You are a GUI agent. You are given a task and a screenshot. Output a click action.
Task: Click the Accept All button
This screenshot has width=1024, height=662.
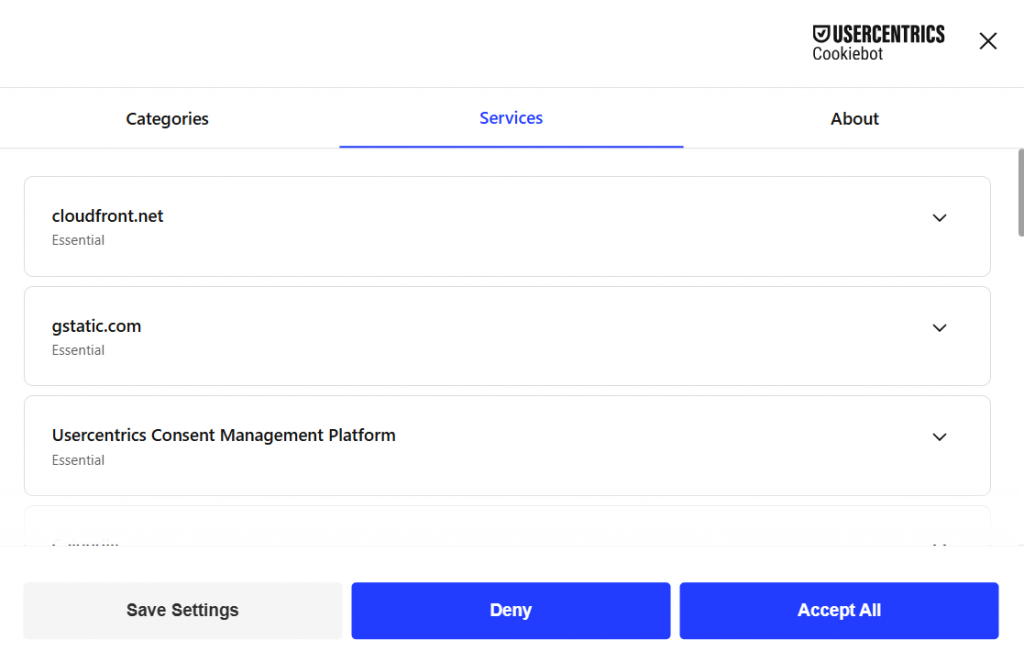tap(838, 610)
